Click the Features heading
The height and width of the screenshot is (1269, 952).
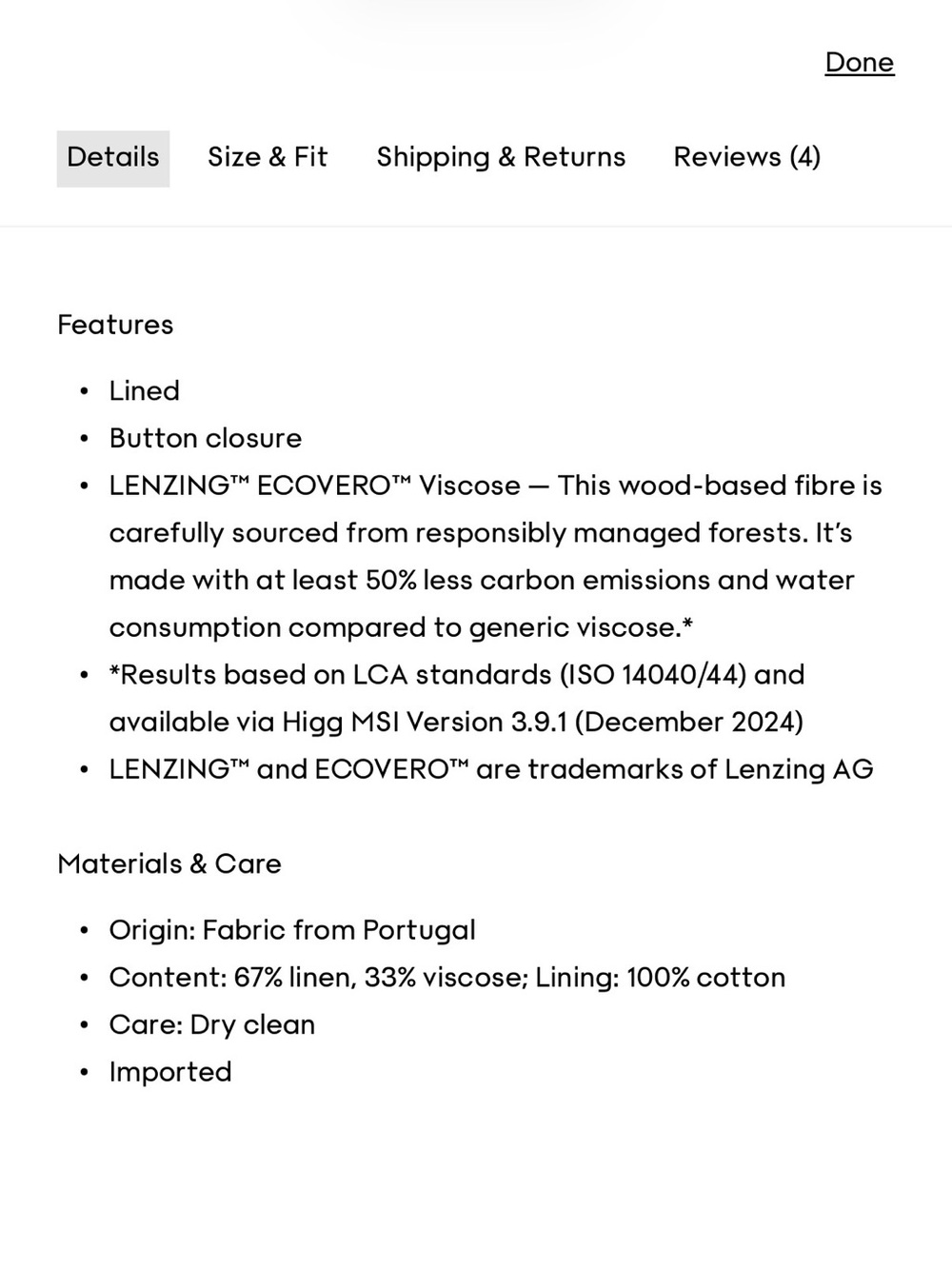(x=115, y=325)
